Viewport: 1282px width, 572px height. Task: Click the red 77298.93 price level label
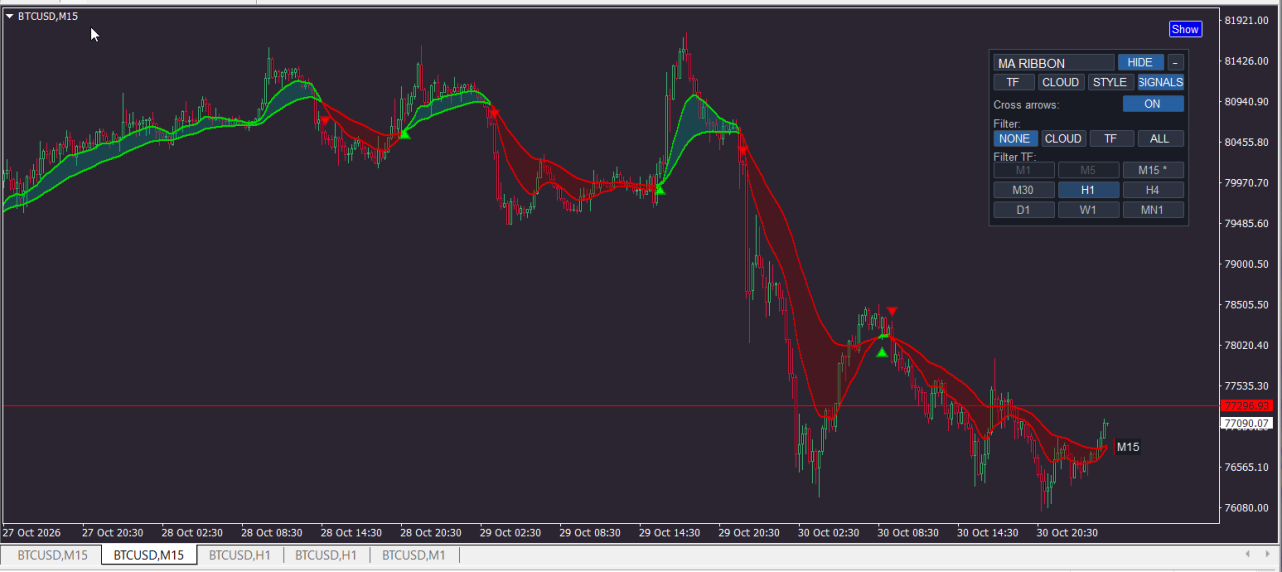[1248, 405]
